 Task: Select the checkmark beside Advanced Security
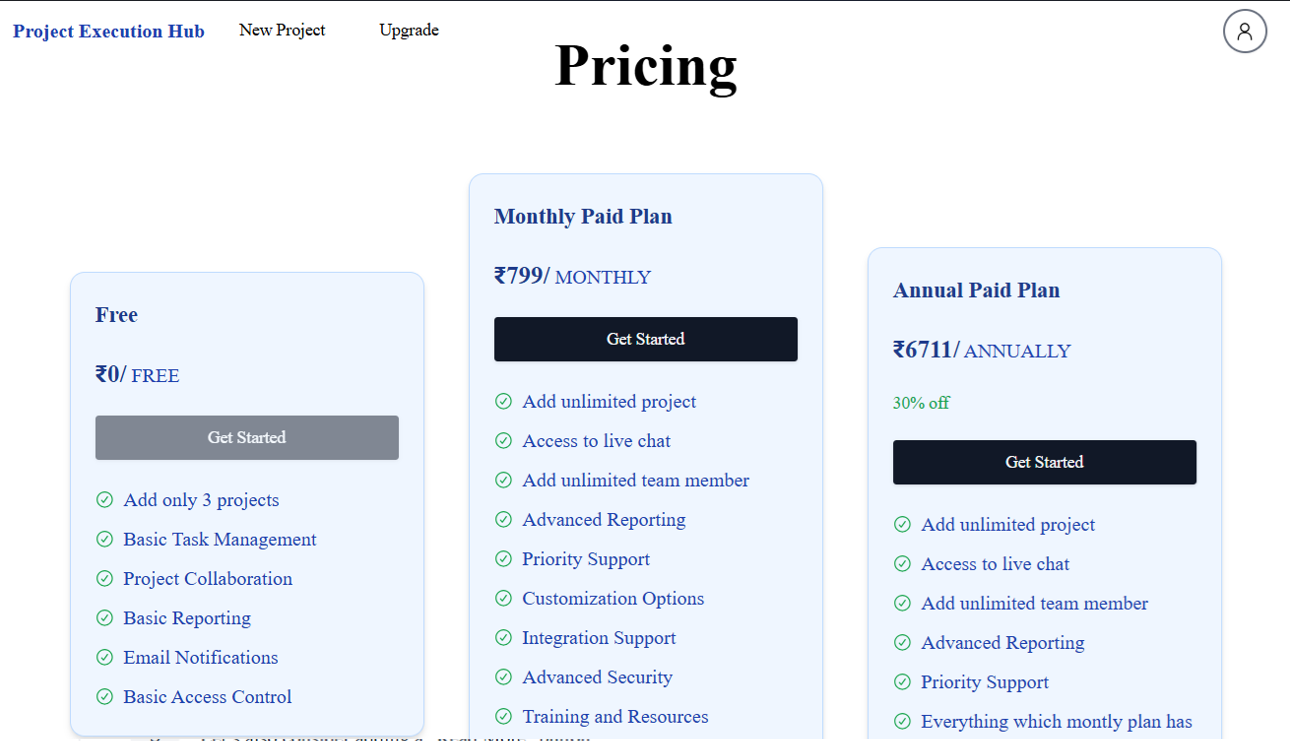coord(503,677)
